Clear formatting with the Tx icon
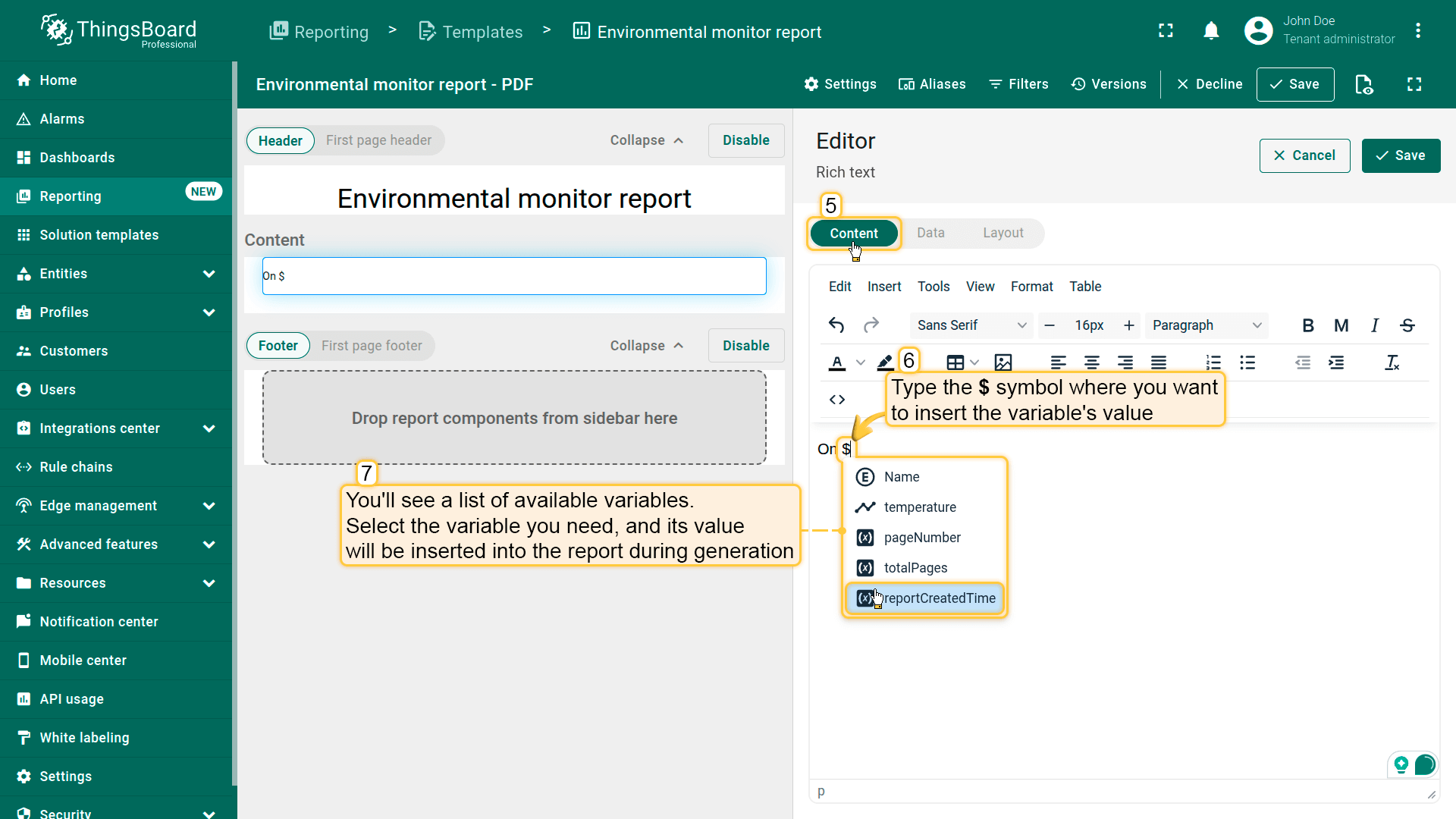The image size is (1456, 819). (x=1392, y=362)
